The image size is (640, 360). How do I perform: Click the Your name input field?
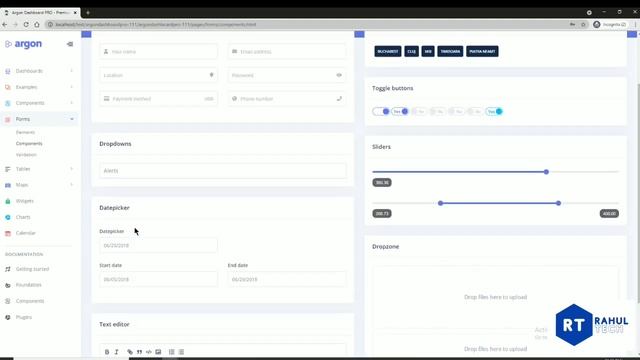pos(158,51)
